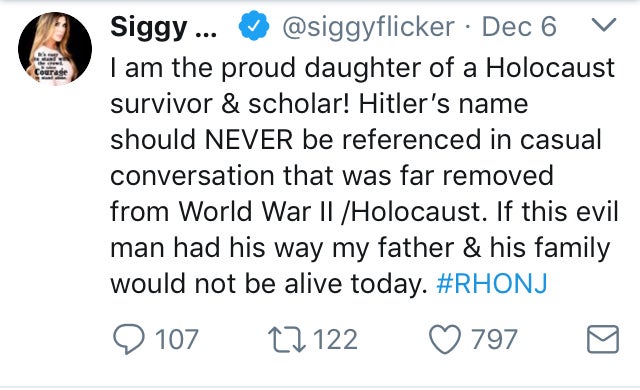Viewport: 640px width, 390px height.
Task: Open the tweet via "I am the proud daughter" line
Action: 362,68
